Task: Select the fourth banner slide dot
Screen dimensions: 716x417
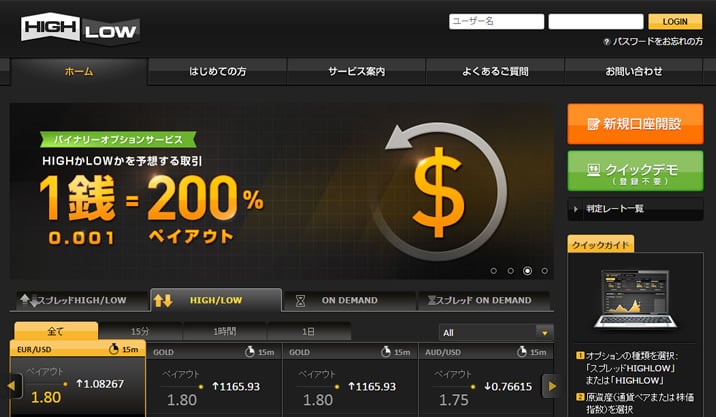Action: point(544,271)
